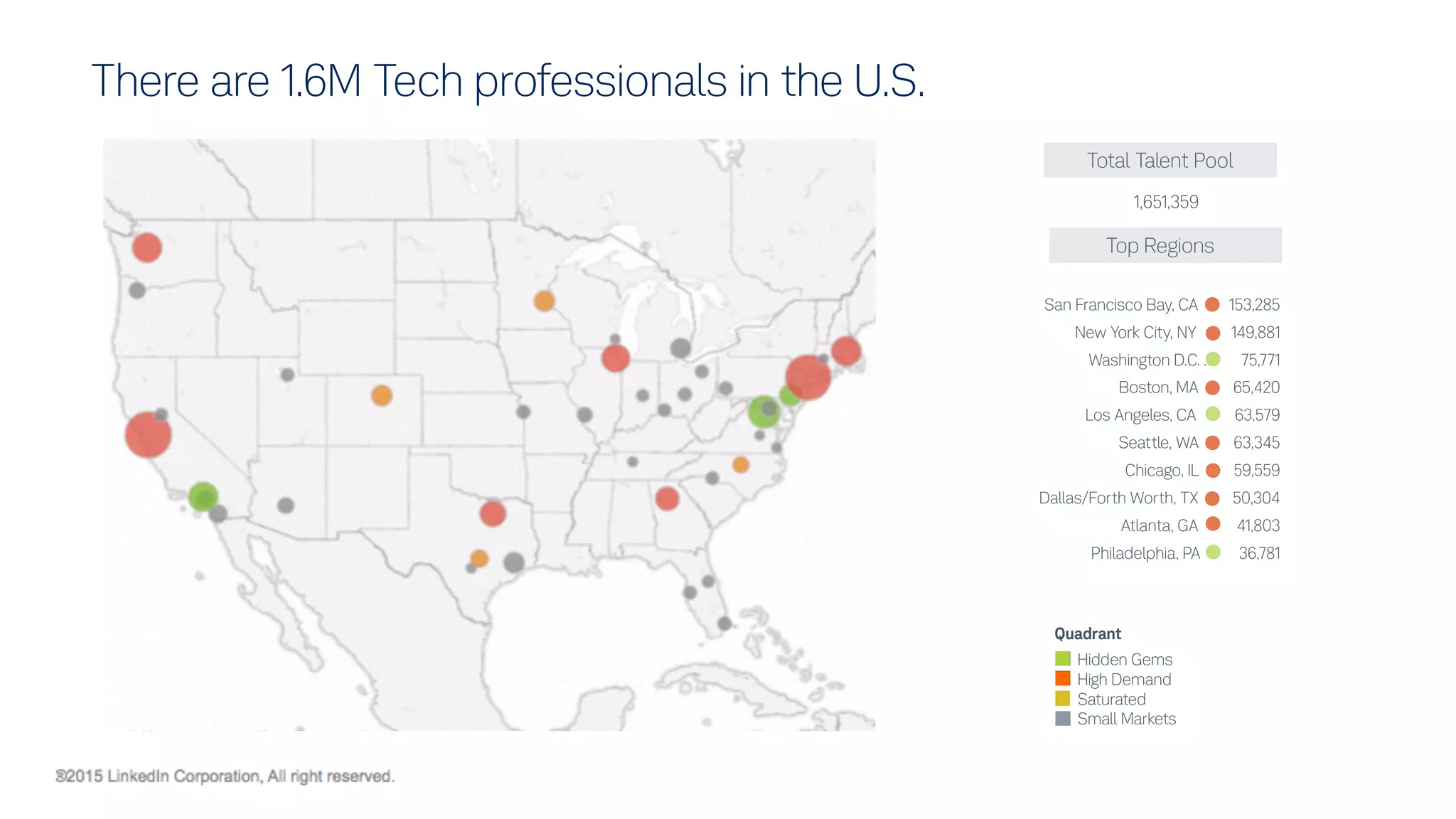Click the value 75,771
The image size is (1456, 819).
[x=1260, y=360]
